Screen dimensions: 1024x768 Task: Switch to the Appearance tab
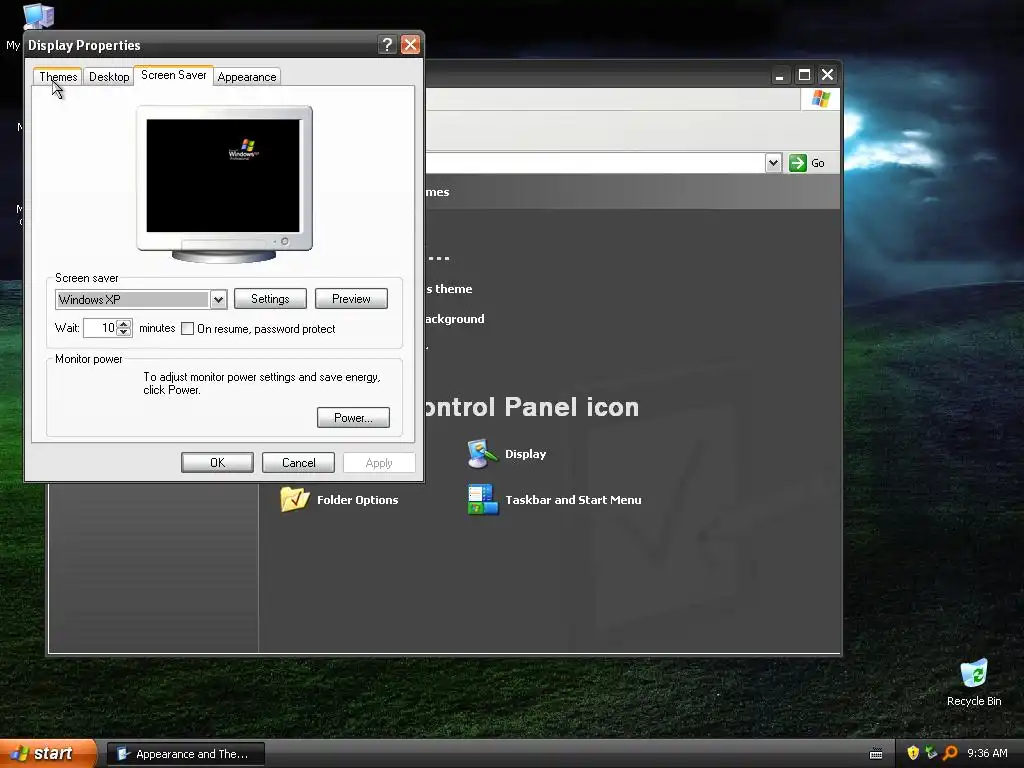(247, 76)
